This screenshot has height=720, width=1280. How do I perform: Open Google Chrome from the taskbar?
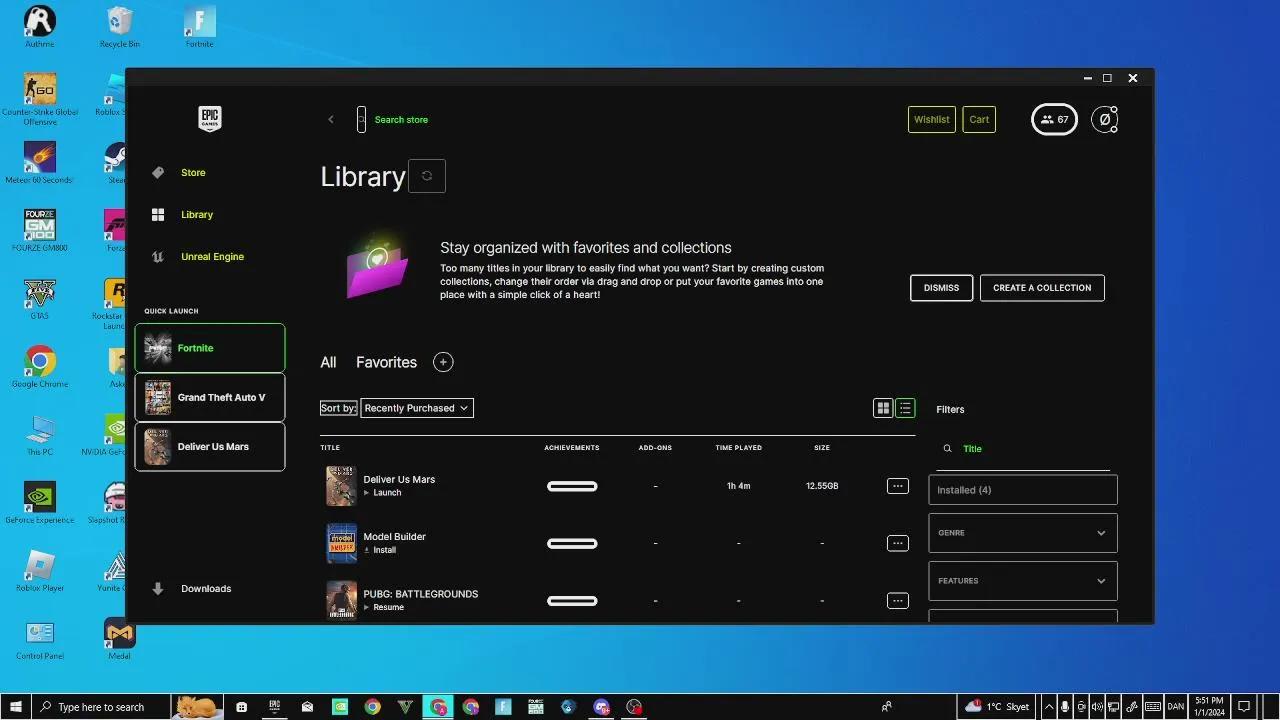pos(372,707)
